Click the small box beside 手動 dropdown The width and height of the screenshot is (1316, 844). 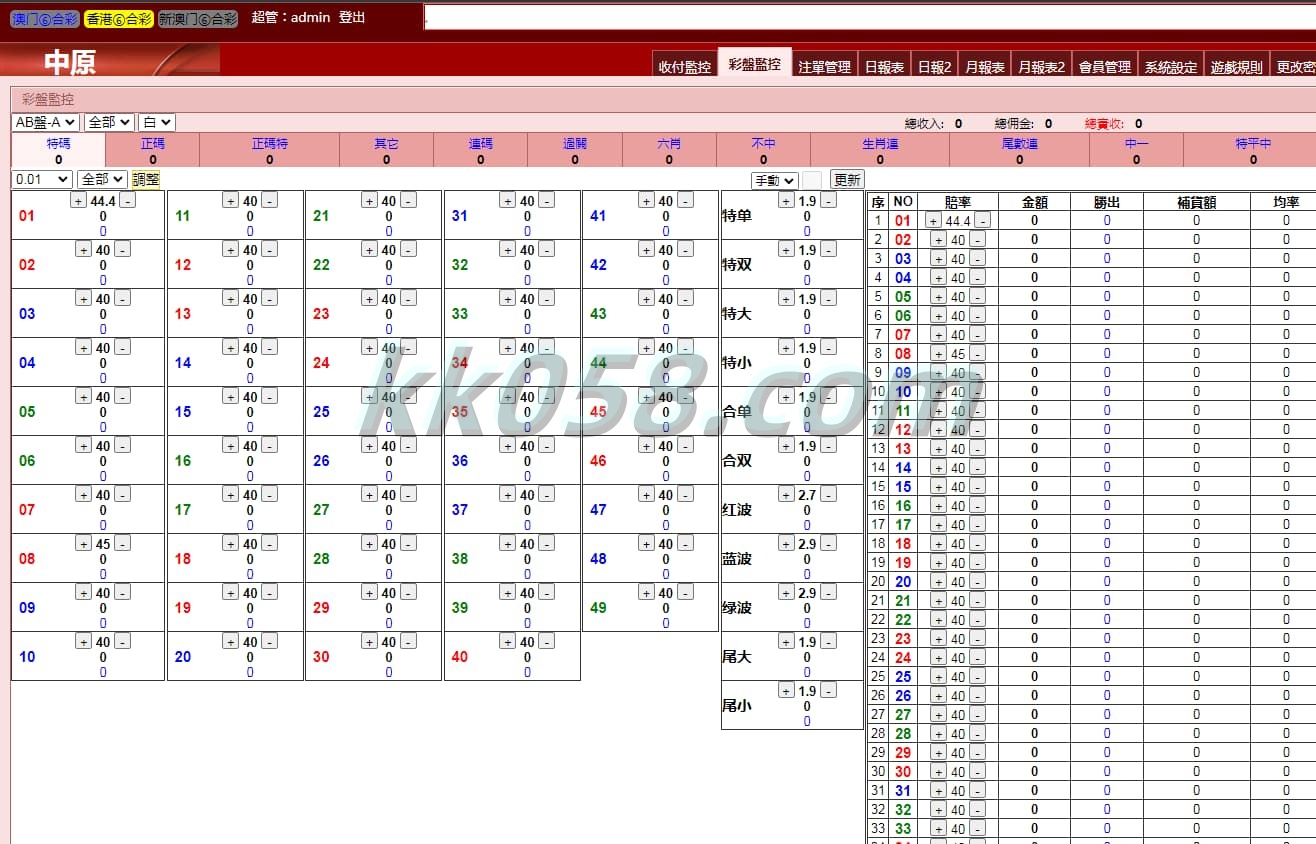coord(812,180)
